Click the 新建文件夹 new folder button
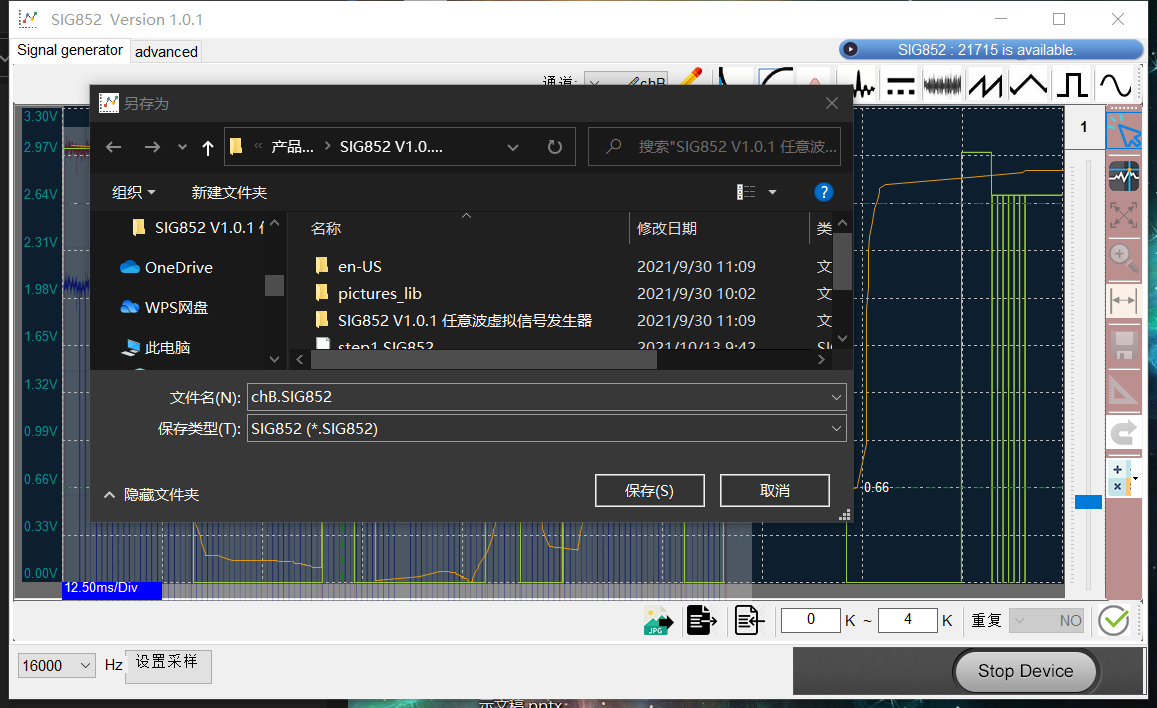 point(229,192)
